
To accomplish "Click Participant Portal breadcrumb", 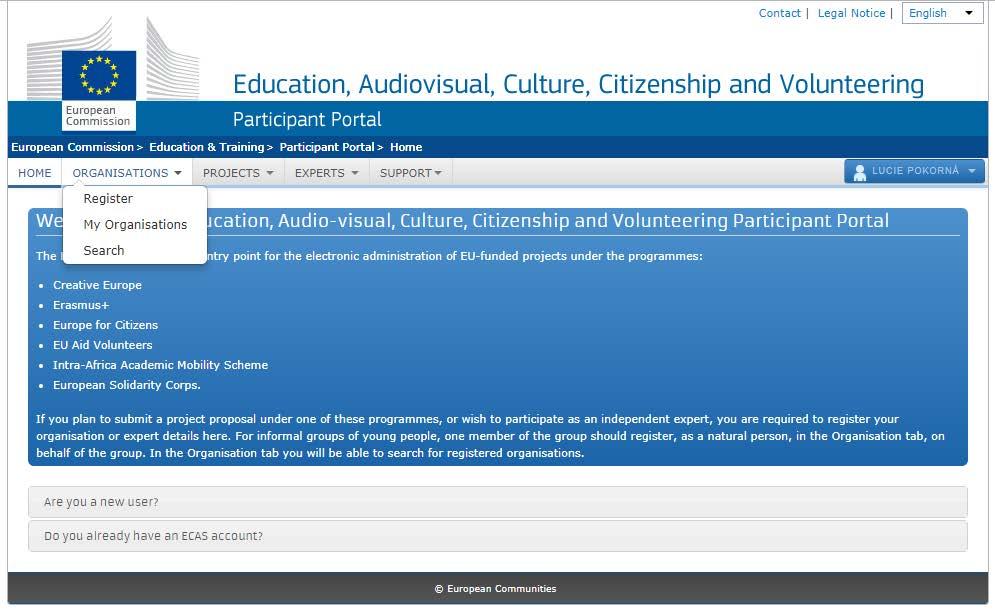I will 327,147.
